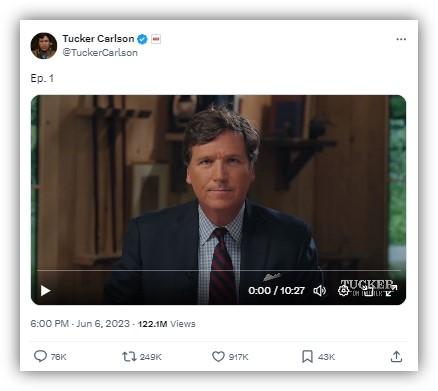Open the video settings gear

click(343, 291)
